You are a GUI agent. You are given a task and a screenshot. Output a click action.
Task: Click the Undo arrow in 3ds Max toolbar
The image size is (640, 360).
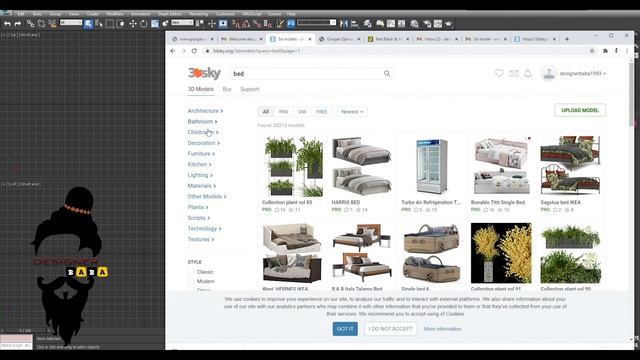[x=7, y=24]
